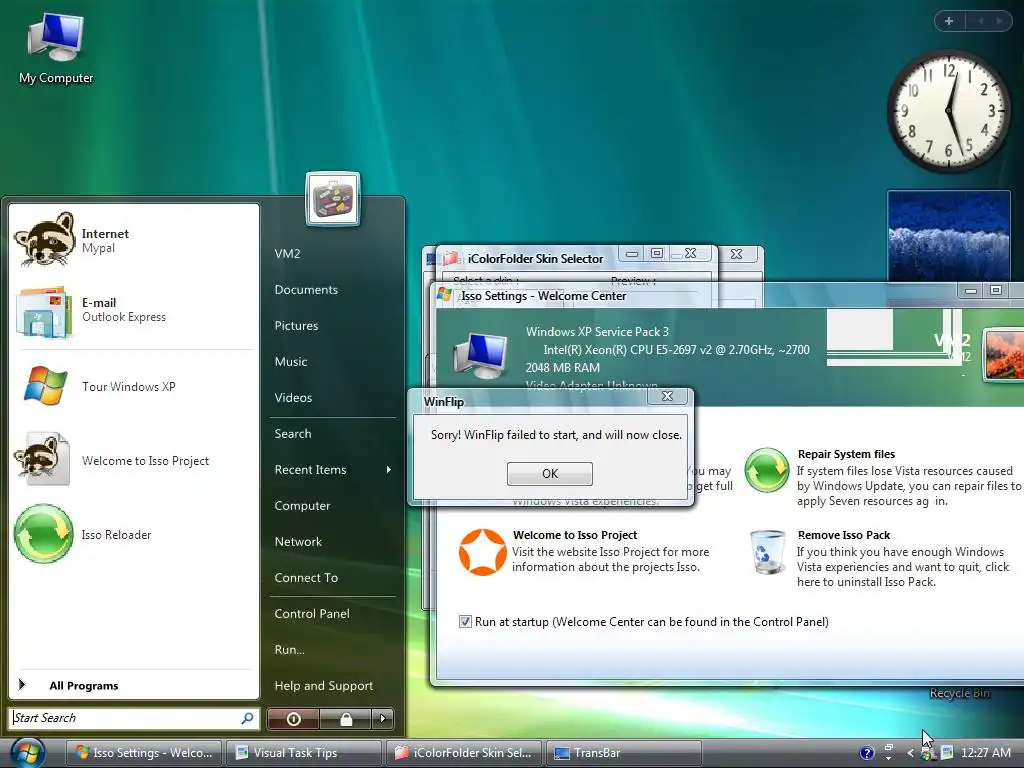Viewport: 1024px width, 768px height.
Task: Switch to TransBar taskbar button
Action: pyautogui.click(x=623, y=753)
